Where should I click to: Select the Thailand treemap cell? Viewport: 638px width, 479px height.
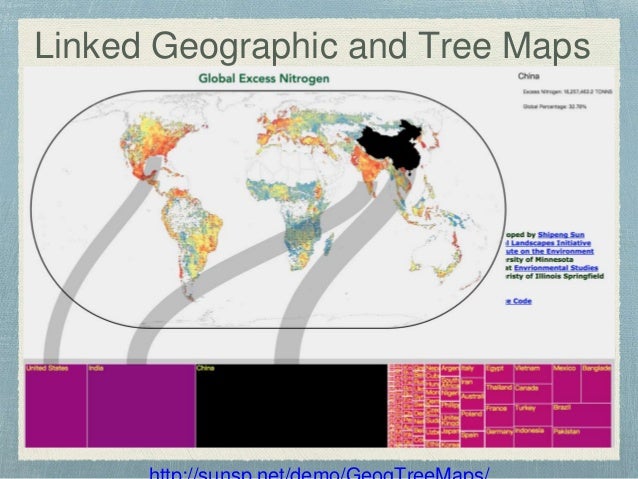click(499, 394)
